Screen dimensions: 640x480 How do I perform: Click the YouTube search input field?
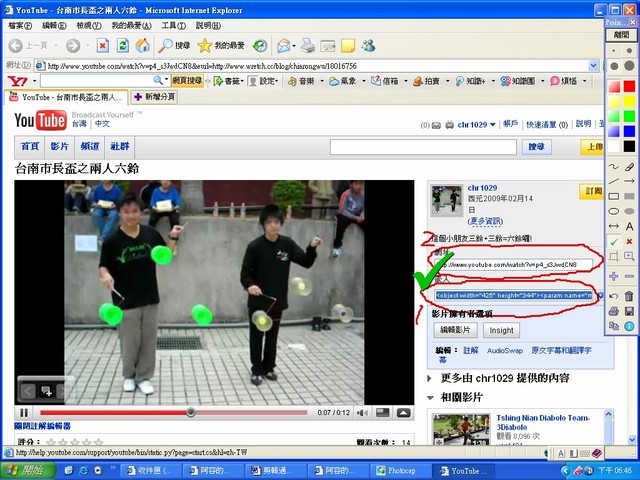click(423, 147)
